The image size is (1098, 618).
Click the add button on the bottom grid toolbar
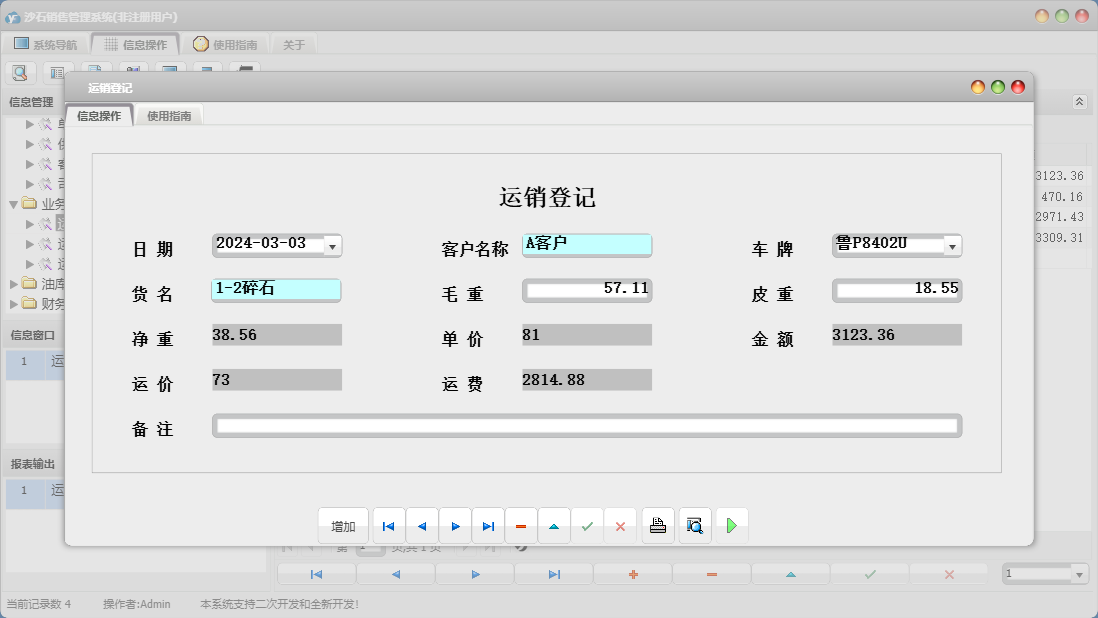pyautogui.click(x=632, y=572)
